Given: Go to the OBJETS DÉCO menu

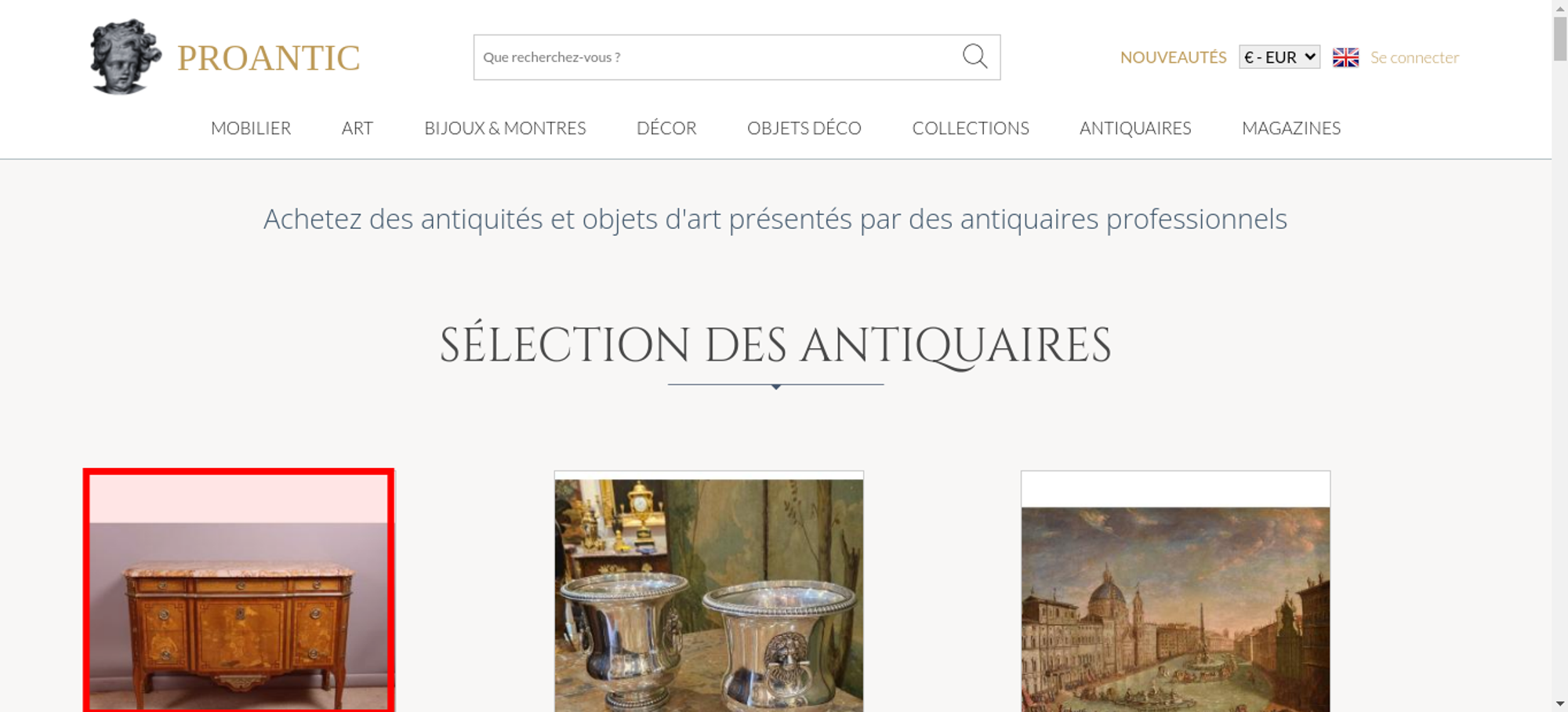Looking at the screenshot, I should pos(804,128).
